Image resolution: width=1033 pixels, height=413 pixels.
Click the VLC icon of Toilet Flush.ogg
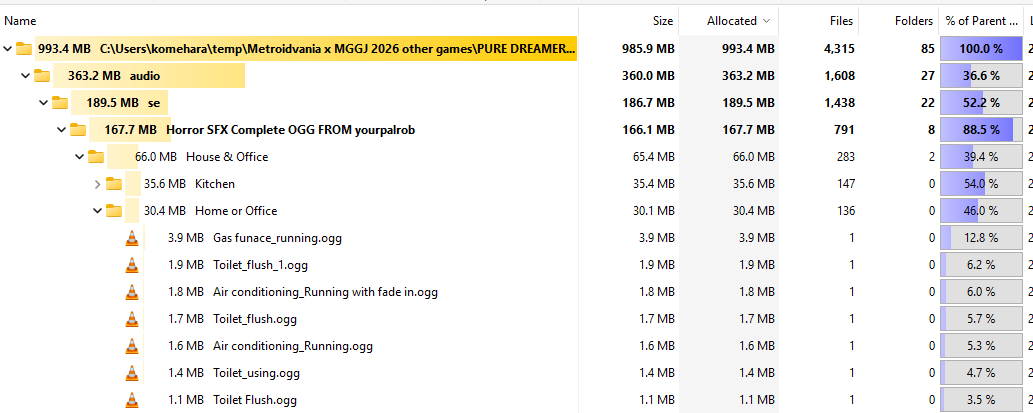coord(132,399)
